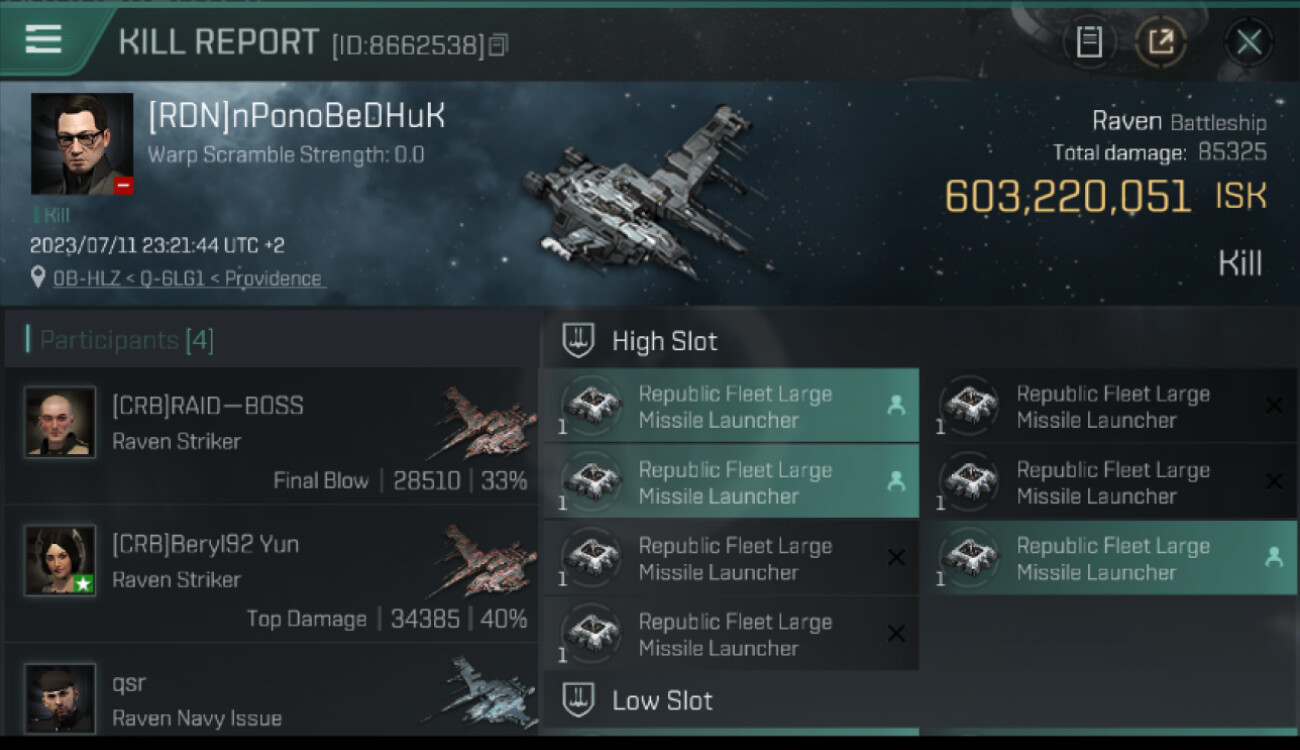Click RAID-BOSS Raven Striker ship icon
The width and height of the screenshot is (1300, 750).
pyautogui.click(x=483, y=423)
